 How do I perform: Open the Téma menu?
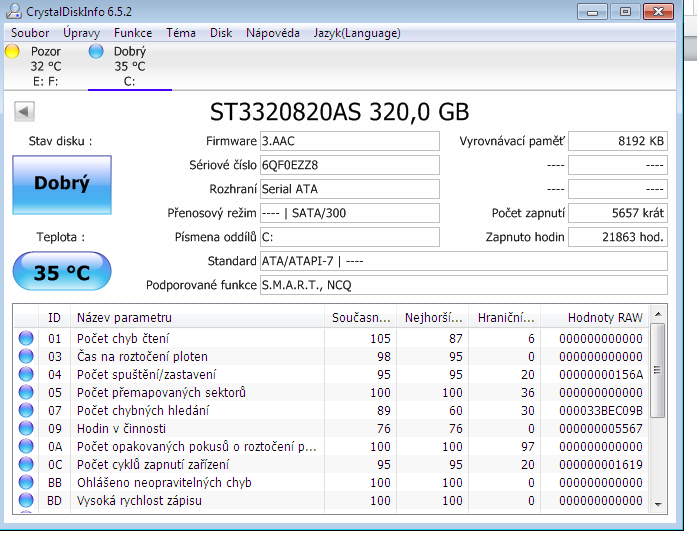181,33
